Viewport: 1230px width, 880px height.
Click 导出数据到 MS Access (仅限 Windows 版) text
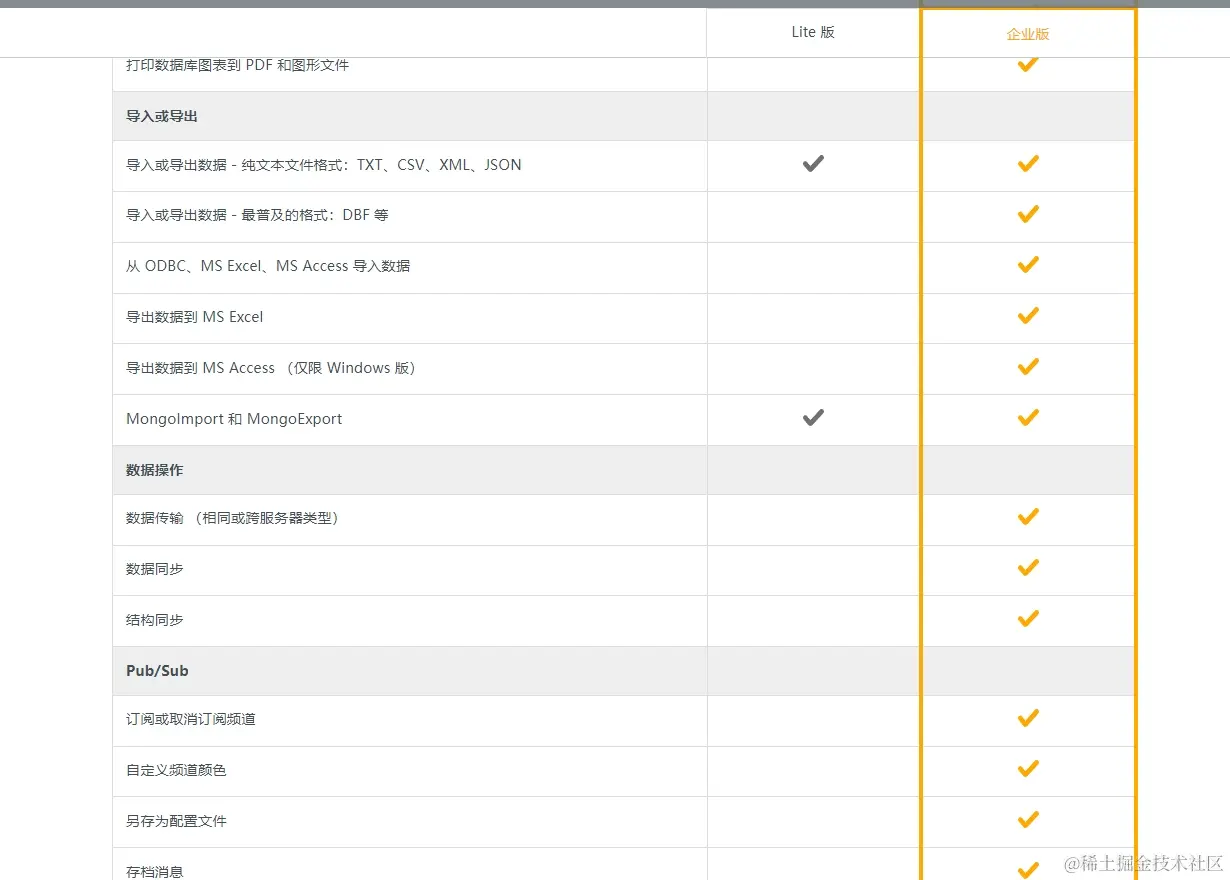[x=271, y=368]
